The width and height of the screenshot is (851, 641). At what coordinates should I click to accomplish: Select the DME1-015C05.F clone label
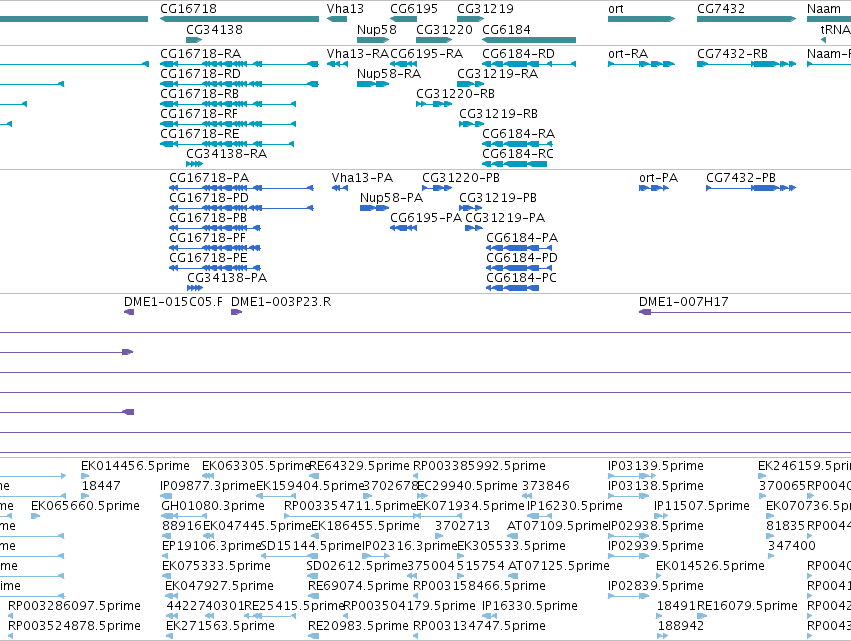tap(173, 302)
